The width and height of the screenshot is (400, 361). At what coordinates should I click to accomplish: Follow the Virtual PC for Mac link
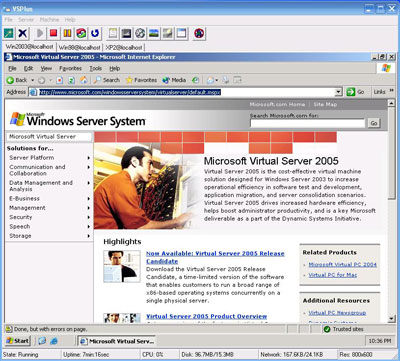coord(333,275)
